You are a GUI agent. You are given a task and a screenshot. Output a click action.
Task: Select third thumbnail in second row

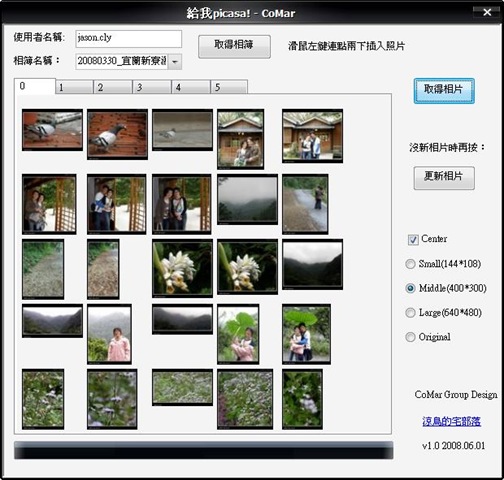(182, 204)
